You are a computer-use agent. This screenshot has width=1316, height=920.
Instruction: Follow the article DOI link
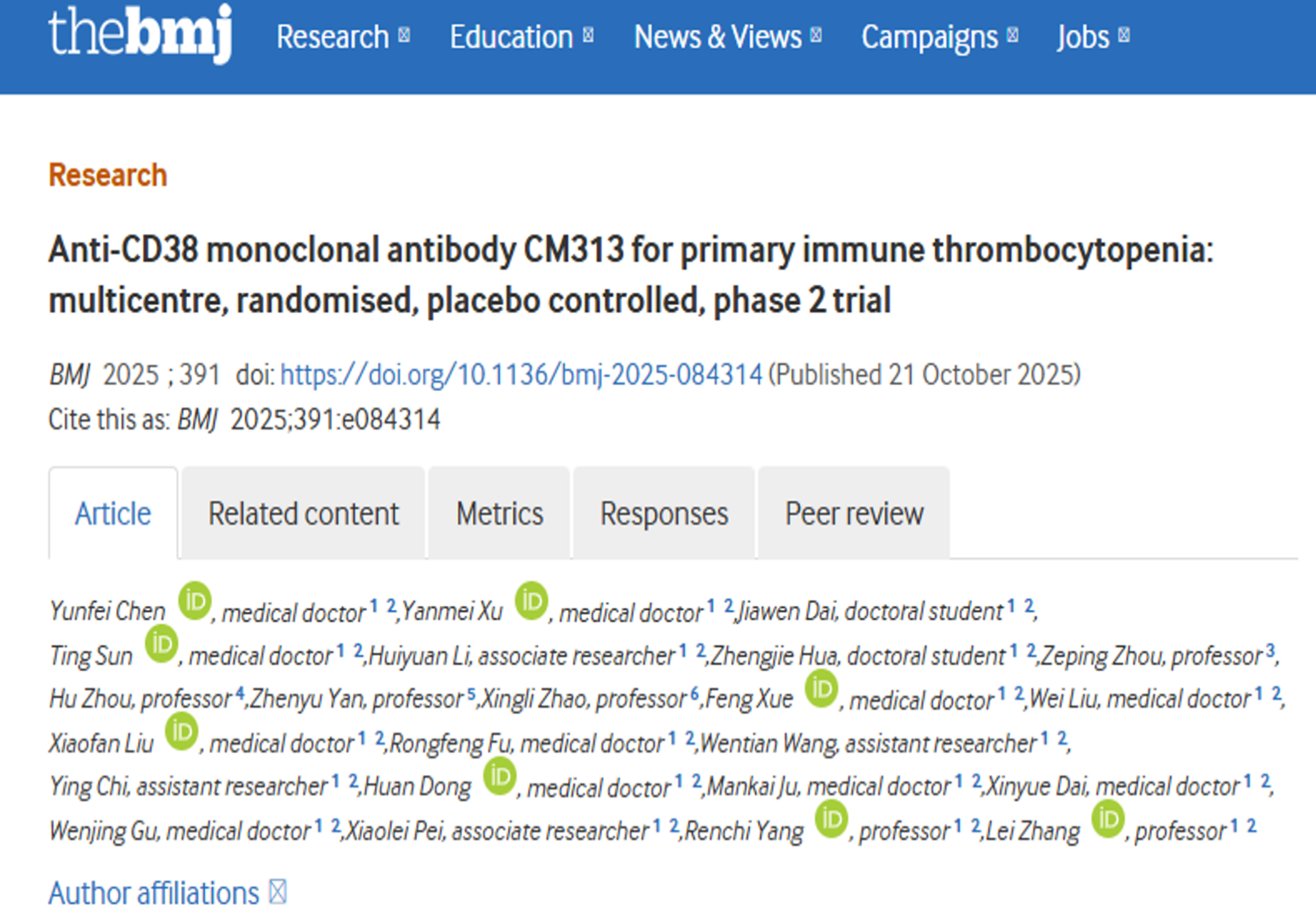click(x=521, y=375)
